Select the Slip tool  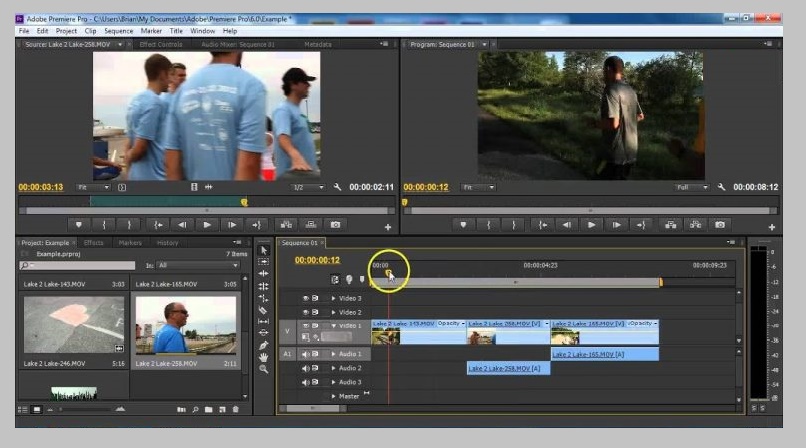pos(263,321)
